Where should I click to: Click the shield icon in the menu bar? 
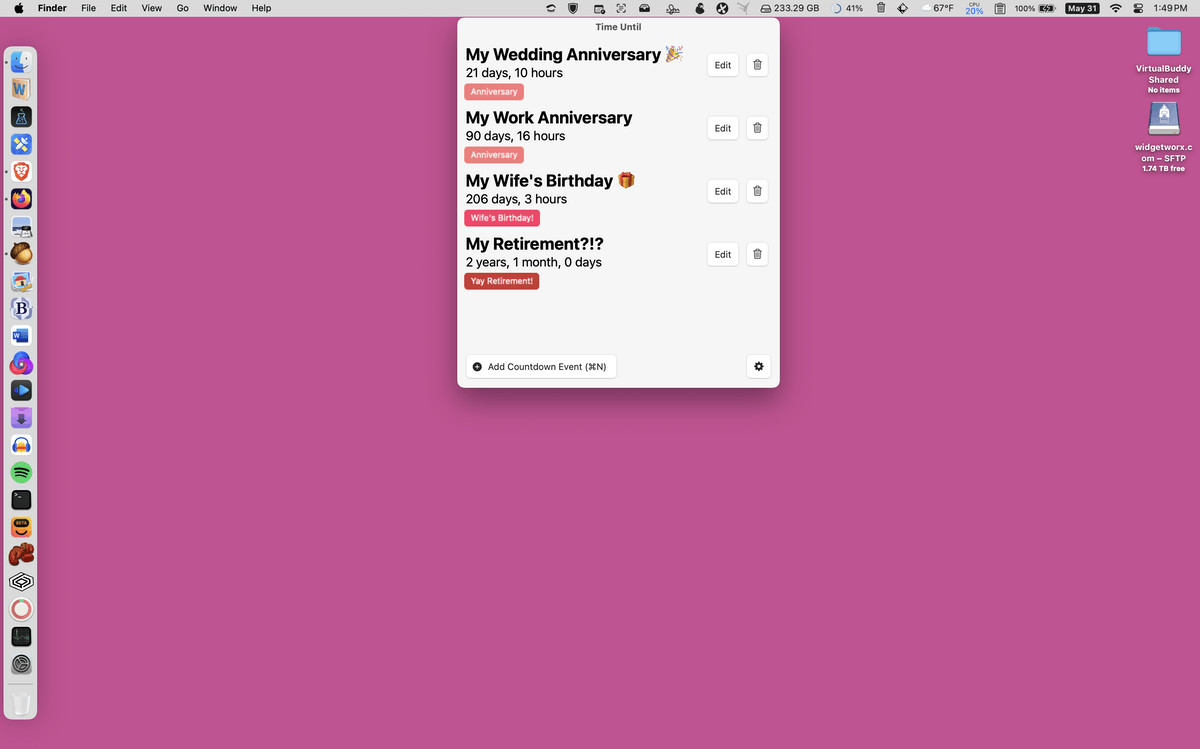[x=572, y=8]
